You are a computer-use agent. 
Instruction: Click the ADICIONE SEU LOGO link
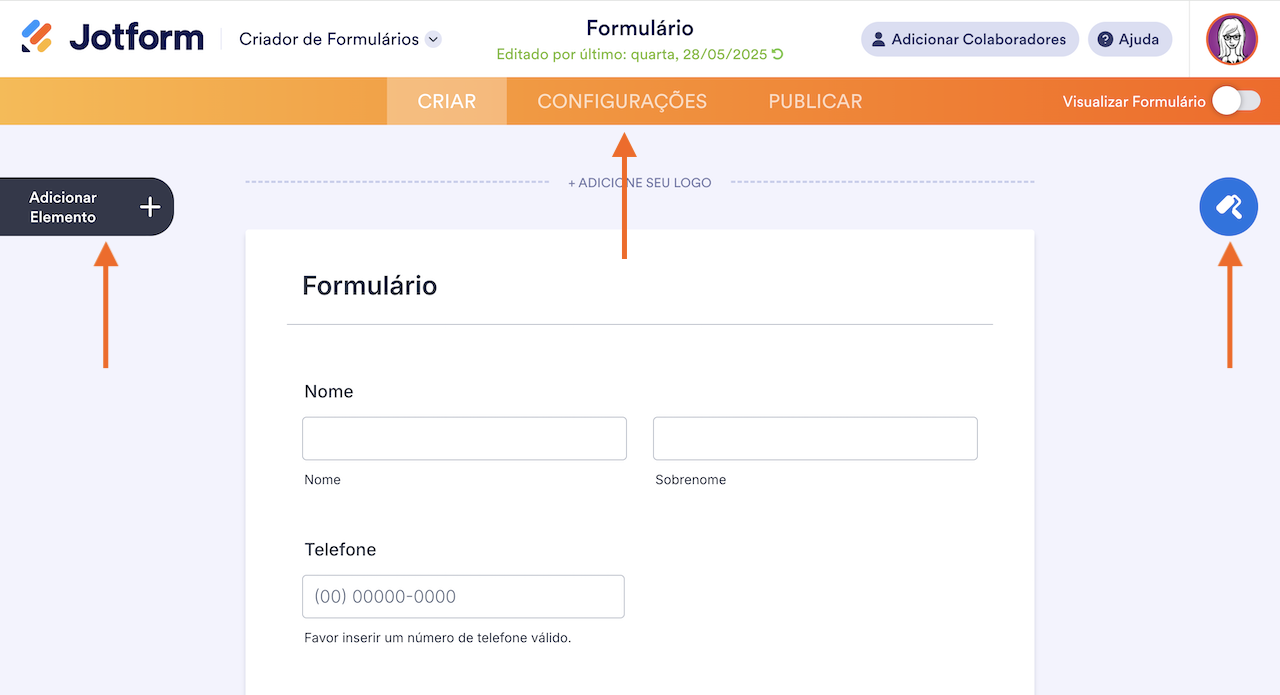639,182
